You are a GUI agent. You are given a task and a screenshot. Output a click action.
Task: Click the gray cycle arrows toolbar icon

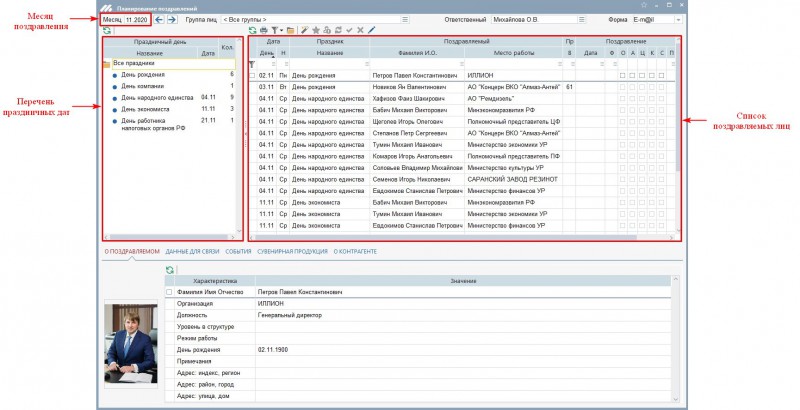click(338, 31)
